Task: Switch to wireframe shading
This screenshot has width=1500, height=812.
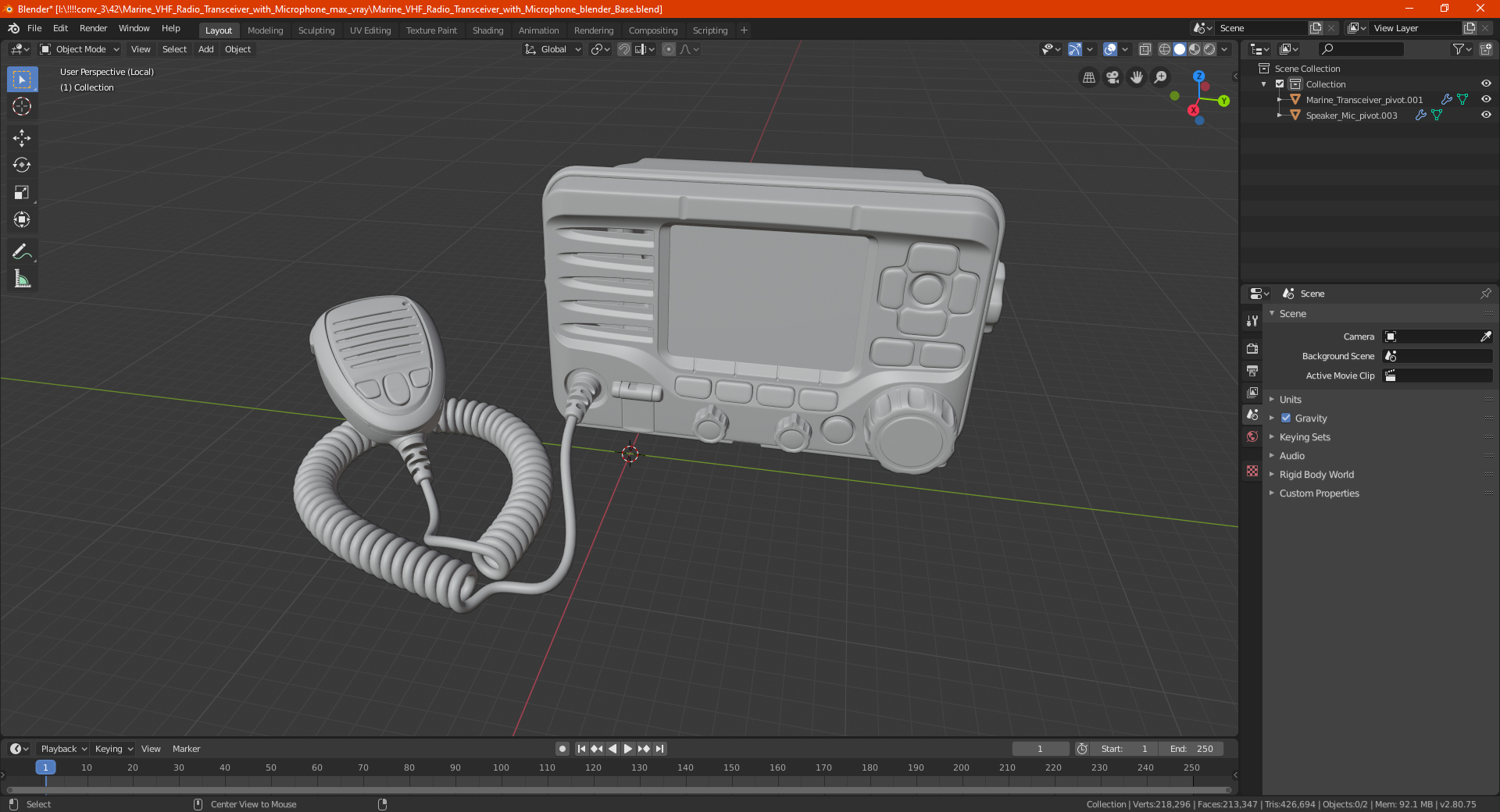Action: click(x=1164, y=49)
